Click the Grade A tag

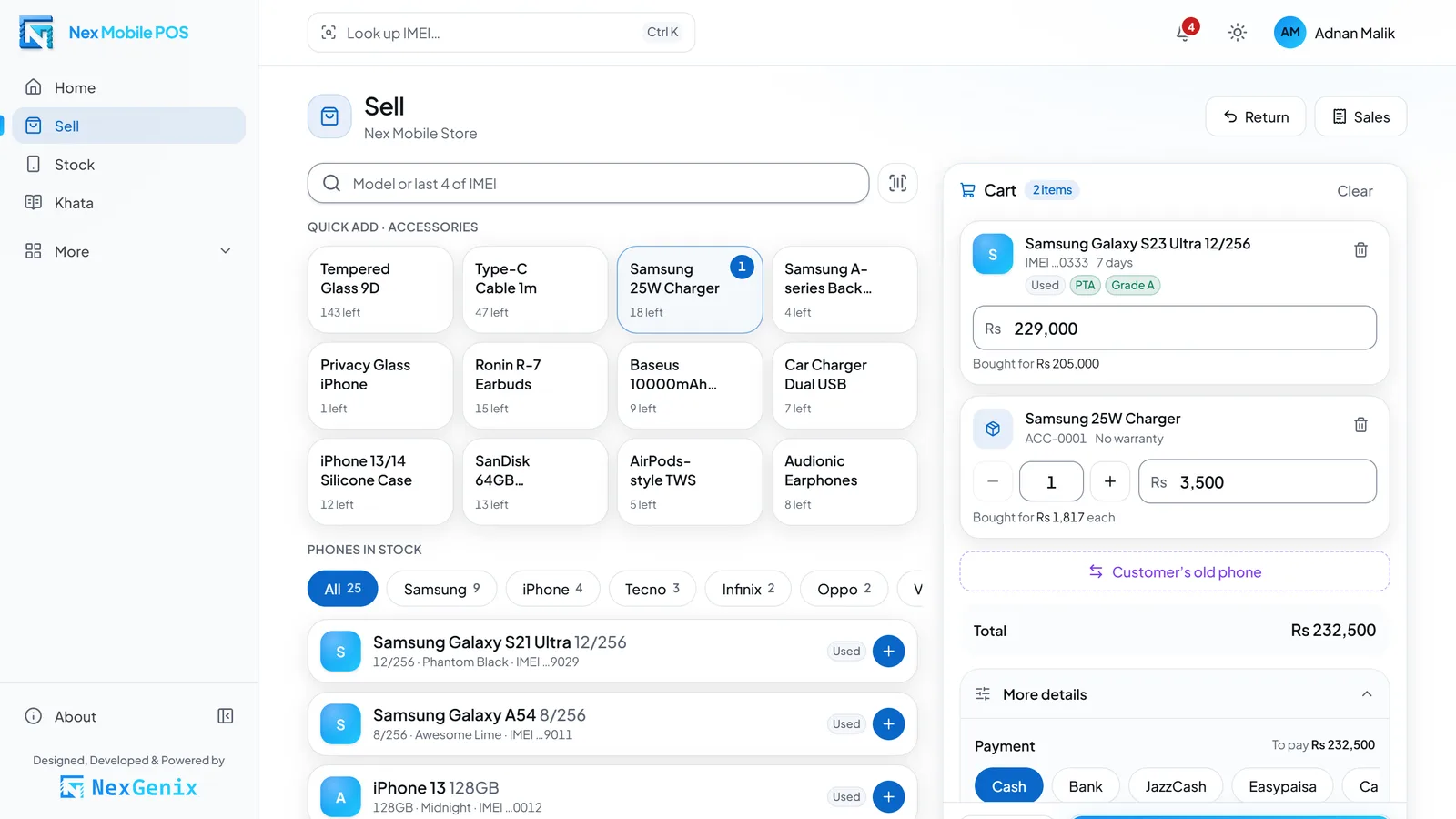pos(1132,285)
